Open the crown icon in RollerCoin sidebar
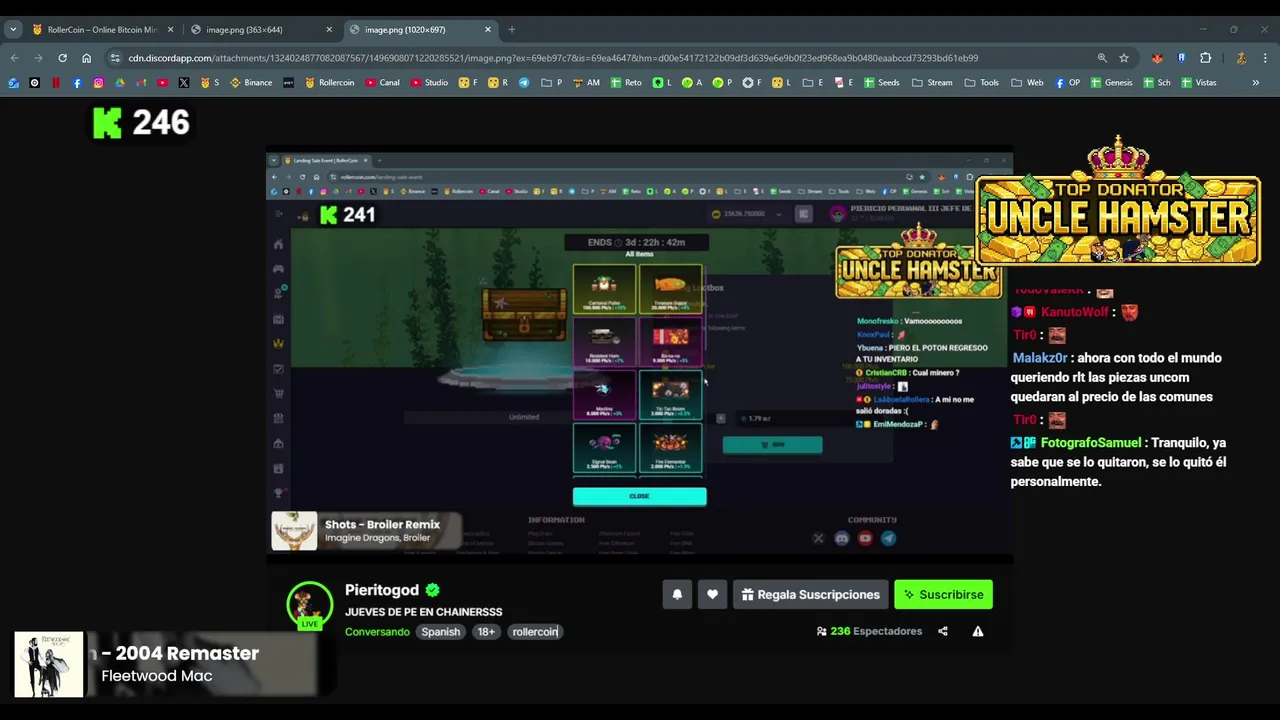Image resolution: width=1280 pixels, height=720 pixels. [x=278, y=344]
